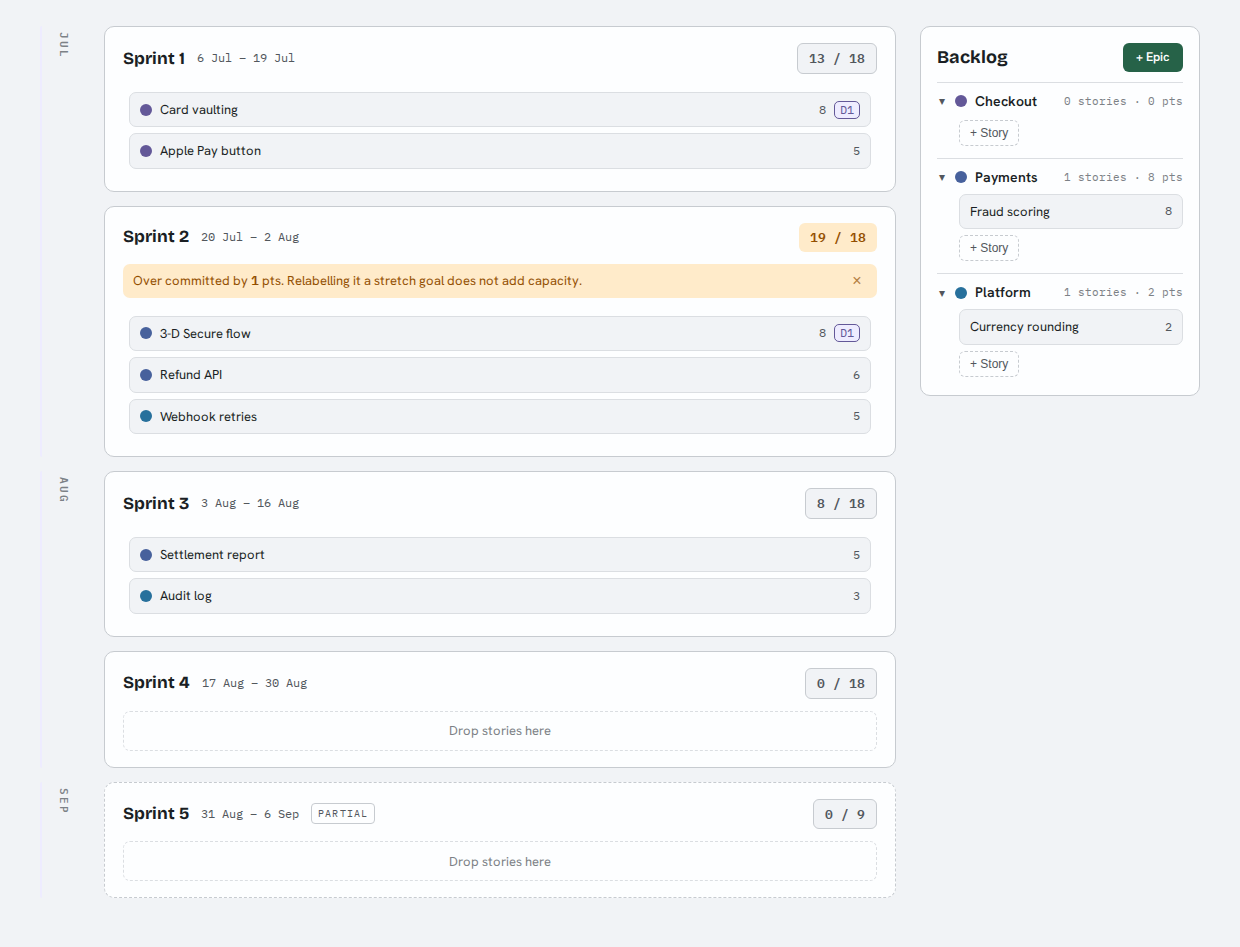Select the Apple Pay button story
Screen dimensions: 1240x947
pyautogui.click(x=500, y=151)
